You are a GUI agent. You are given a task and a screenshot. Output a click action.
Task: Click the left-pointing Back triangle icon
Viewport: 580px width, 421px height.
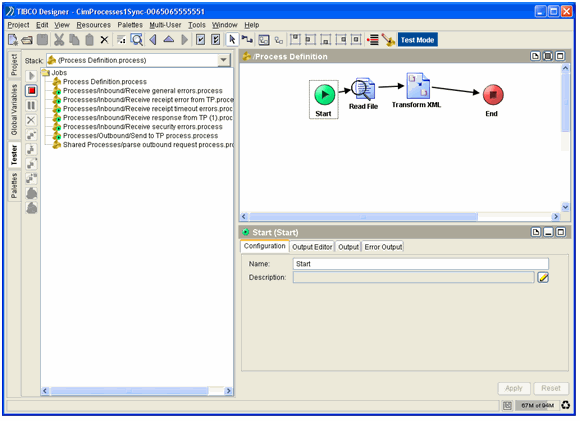[153, 40]
